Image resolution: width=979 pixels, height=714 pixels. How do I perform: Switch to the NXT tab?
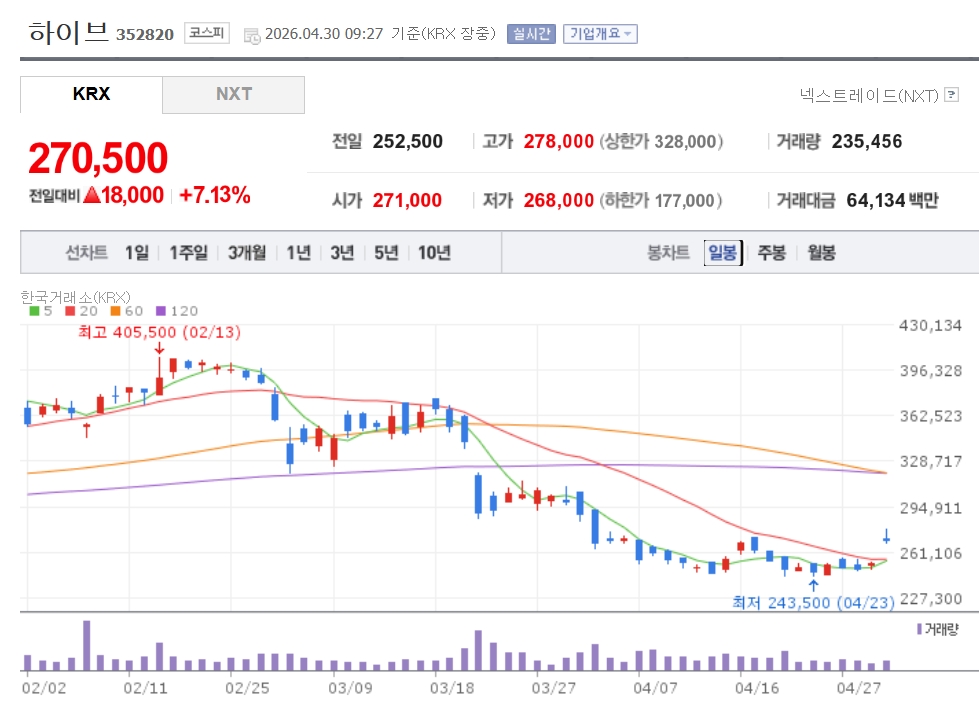click(233, 95)
